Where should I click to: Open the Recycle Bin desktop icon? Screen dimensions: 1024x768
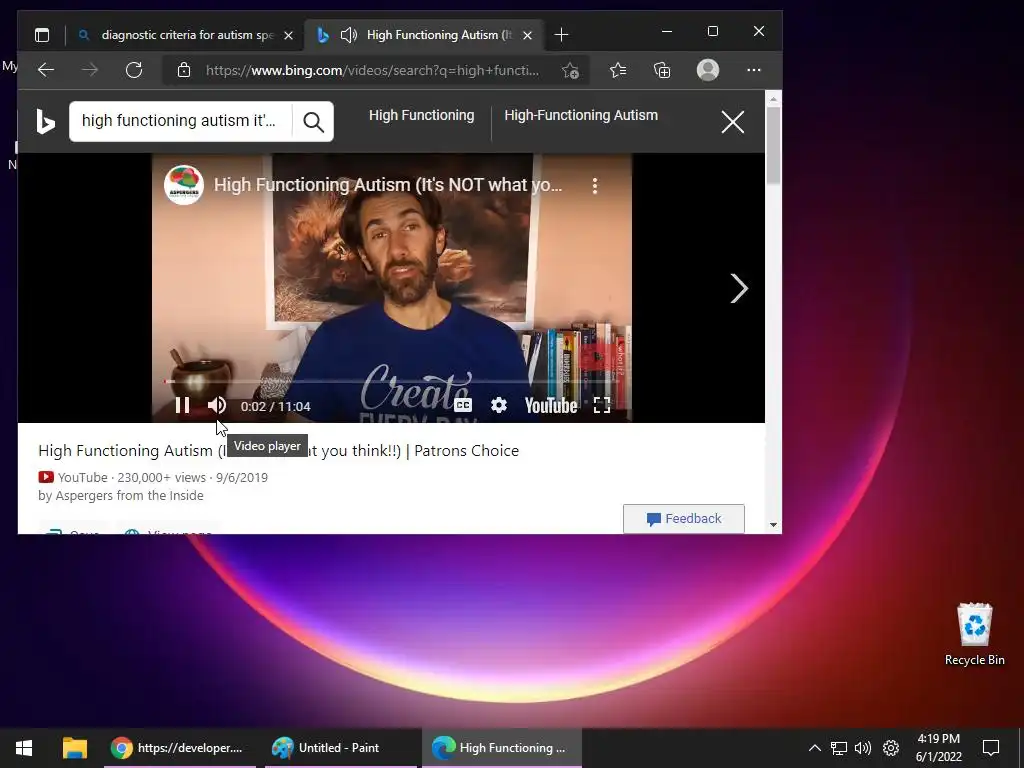coord(974,634)
